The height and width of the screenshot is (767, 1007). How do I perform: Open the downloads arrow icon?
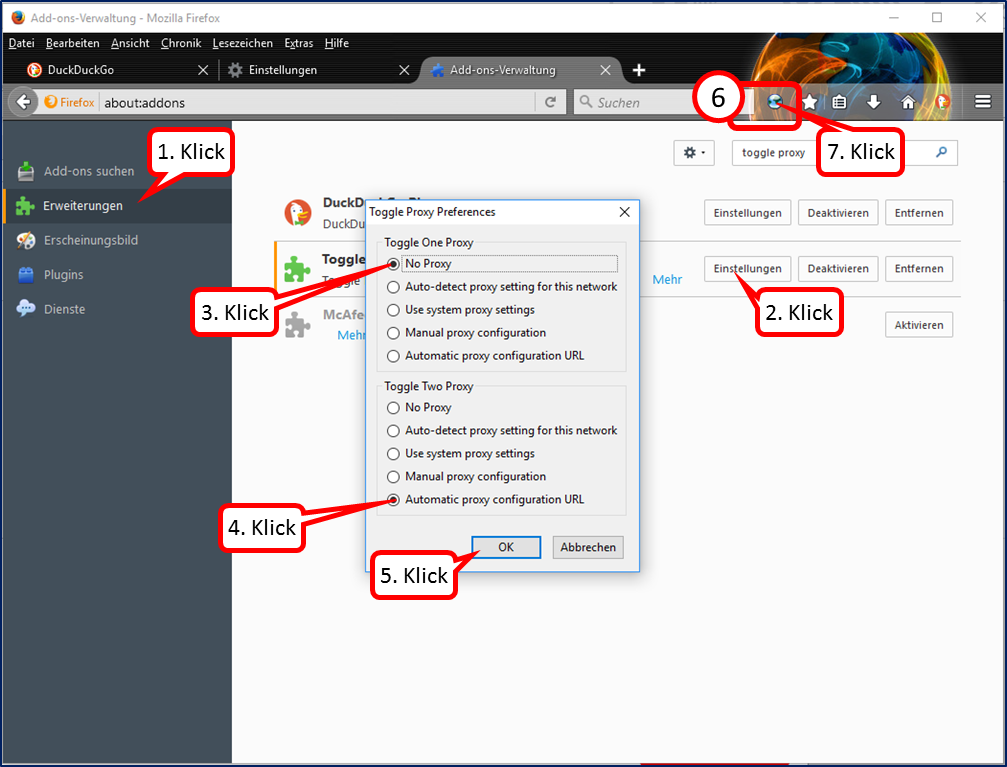pos(873,101)
